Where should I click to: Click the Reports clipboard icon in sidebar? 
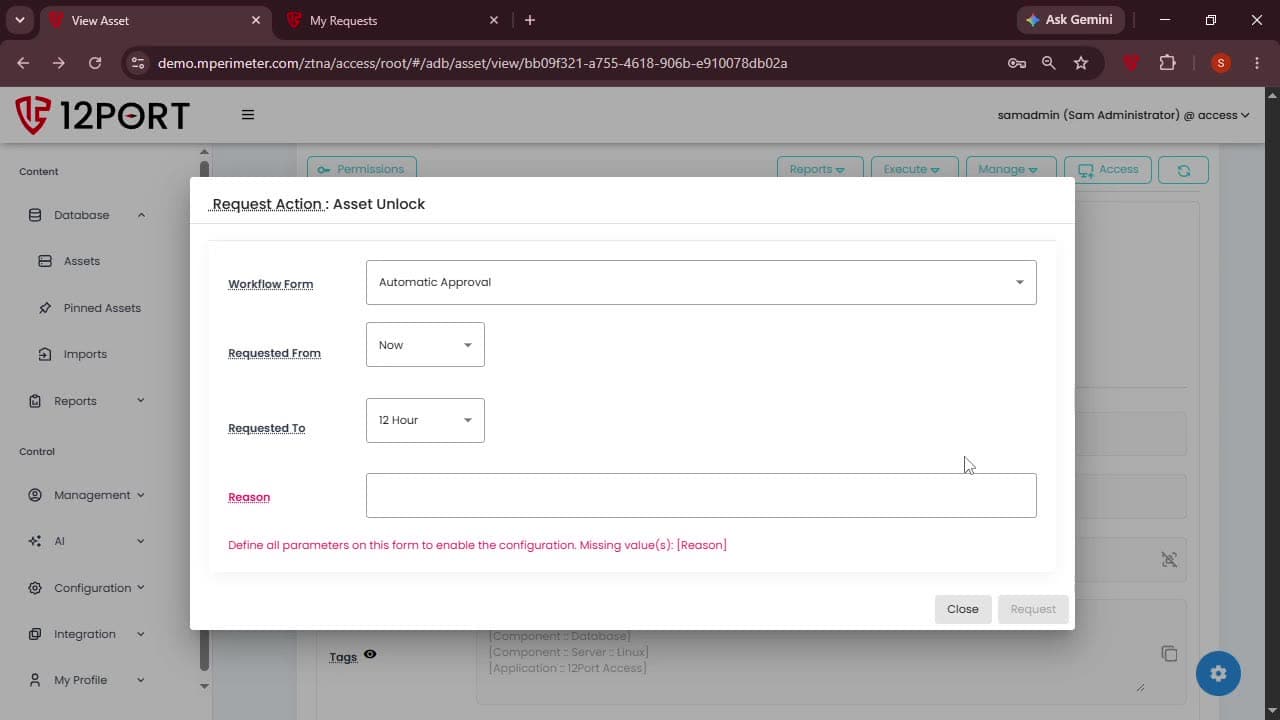(35, 401)
